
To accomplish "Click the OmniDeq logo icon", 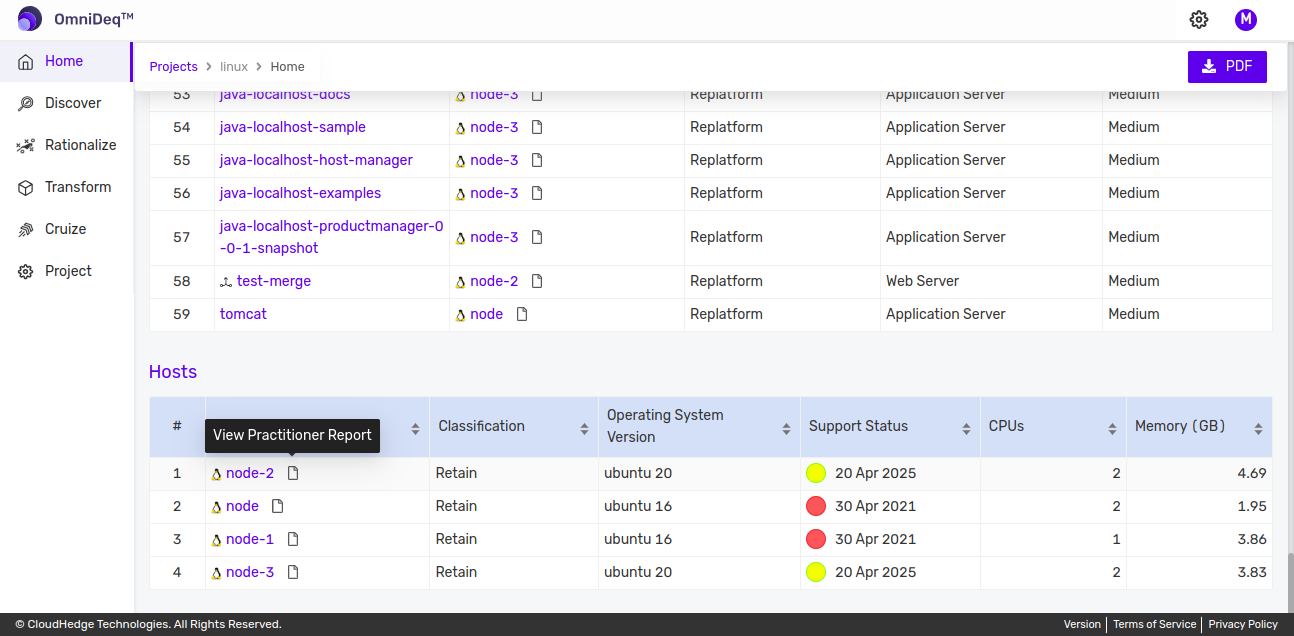I will coord(30,19).
